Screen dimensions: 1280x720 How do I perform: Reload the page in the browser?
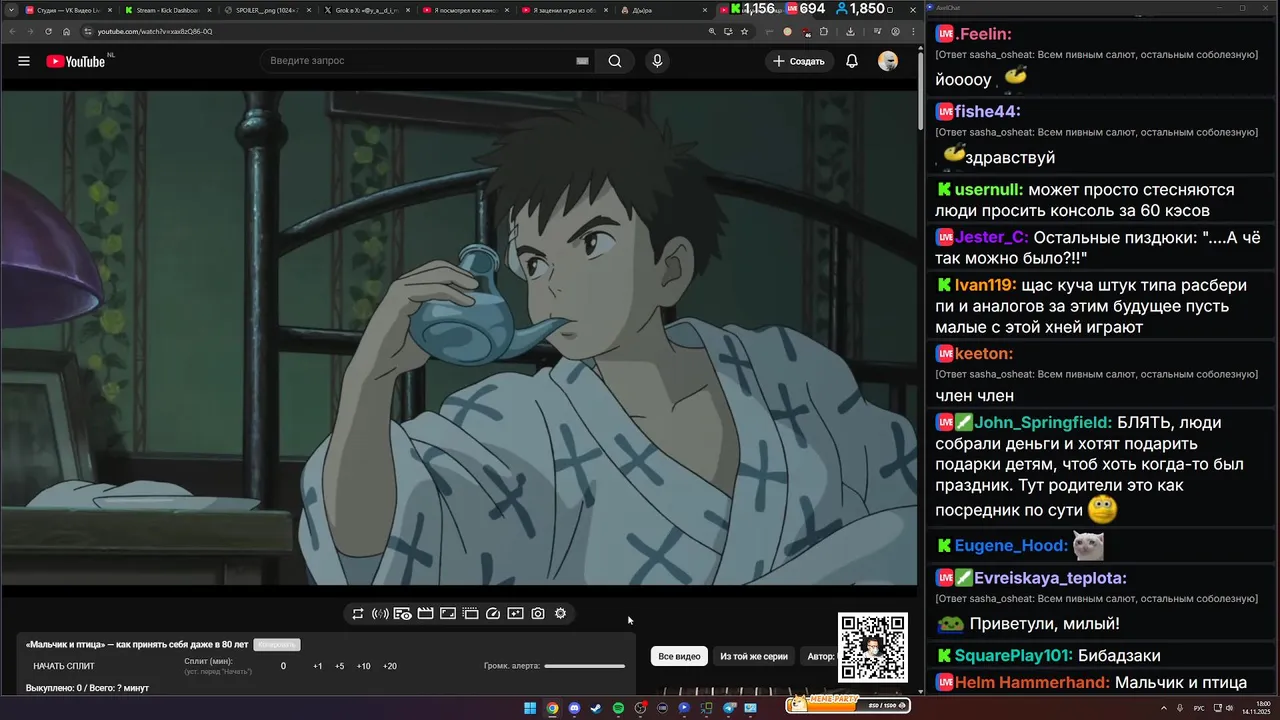click(x=48, y=31)
